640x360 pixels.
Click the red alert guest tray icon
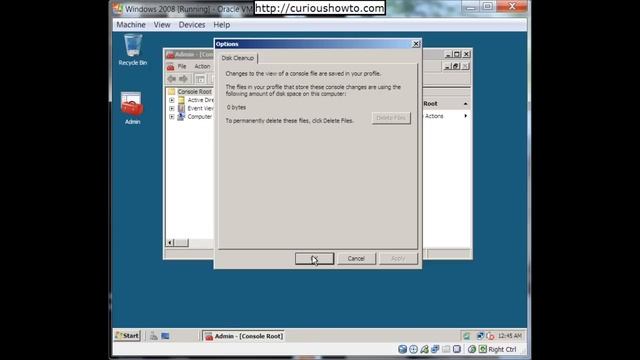(490, 336)
